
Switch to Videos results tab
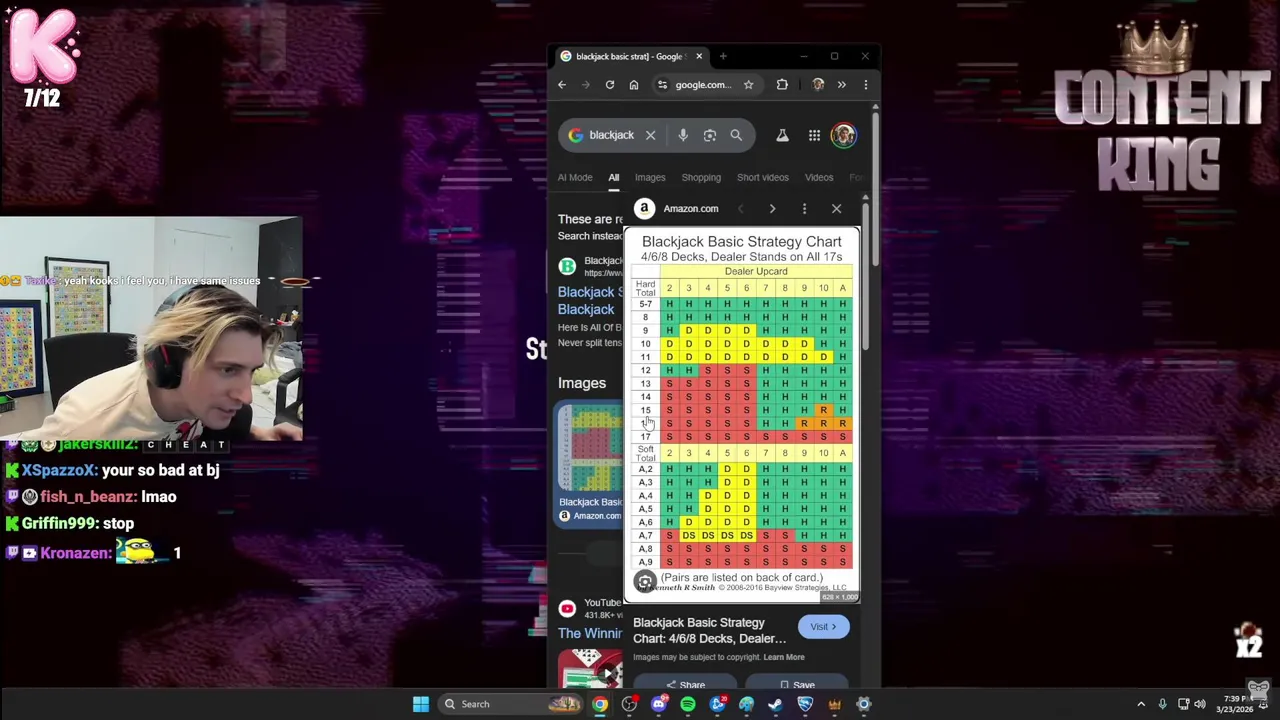[x=819, y=177]
